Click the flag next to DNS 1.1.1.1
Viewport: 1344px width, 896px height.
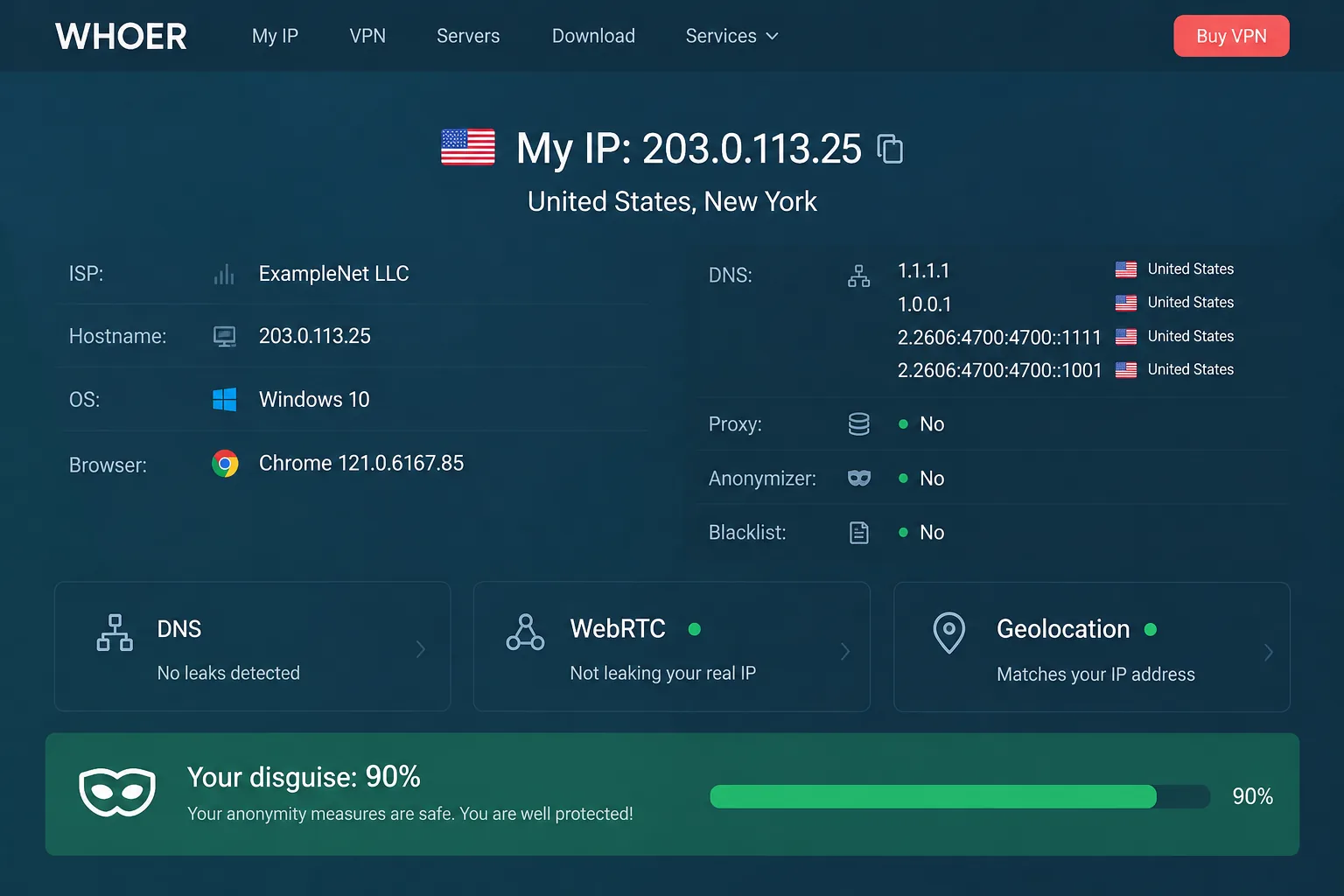1126,269
